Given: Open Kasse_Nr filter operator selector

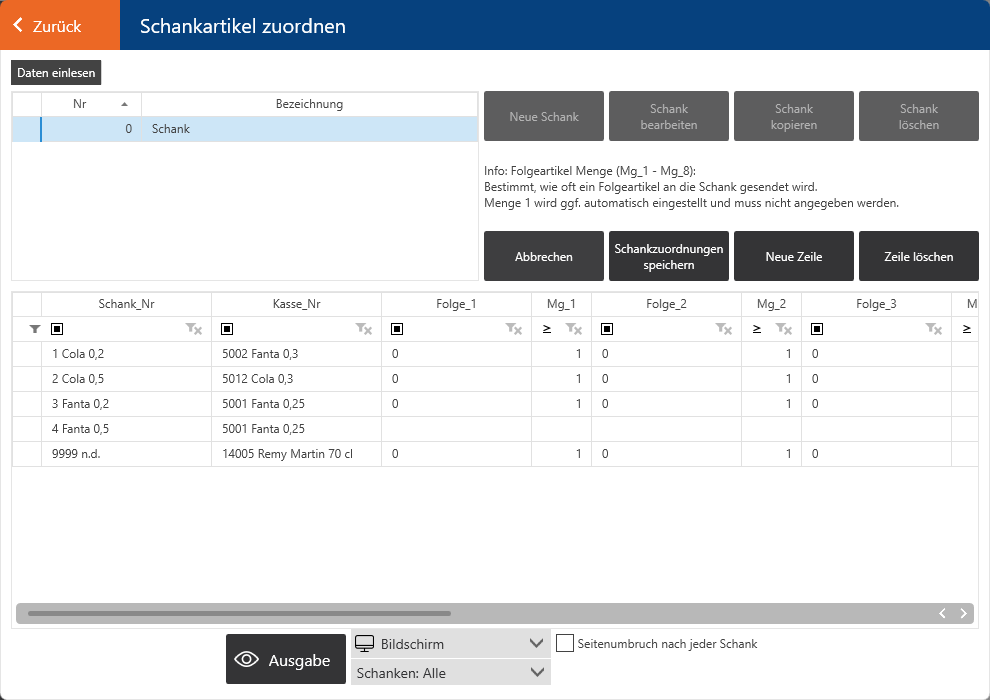Looking at the screenshot, I should [227, 329].
